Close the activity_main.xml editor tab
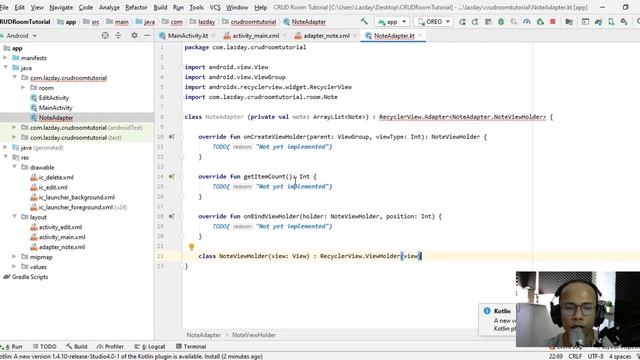This screenshot has height=360, width=640. pyautogui.click(x=284, y=36)
